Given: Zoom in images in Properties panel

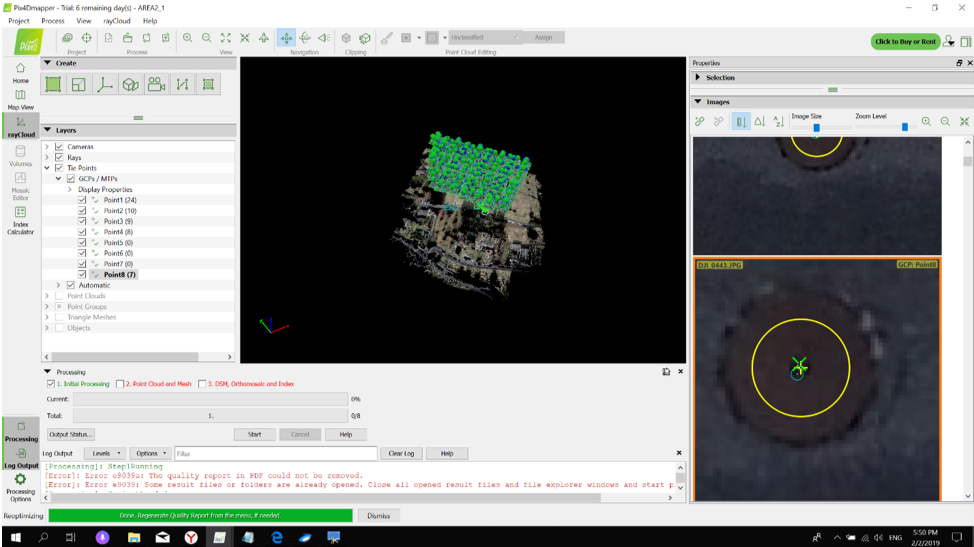Looking at the screenshot, I should 926,122.
